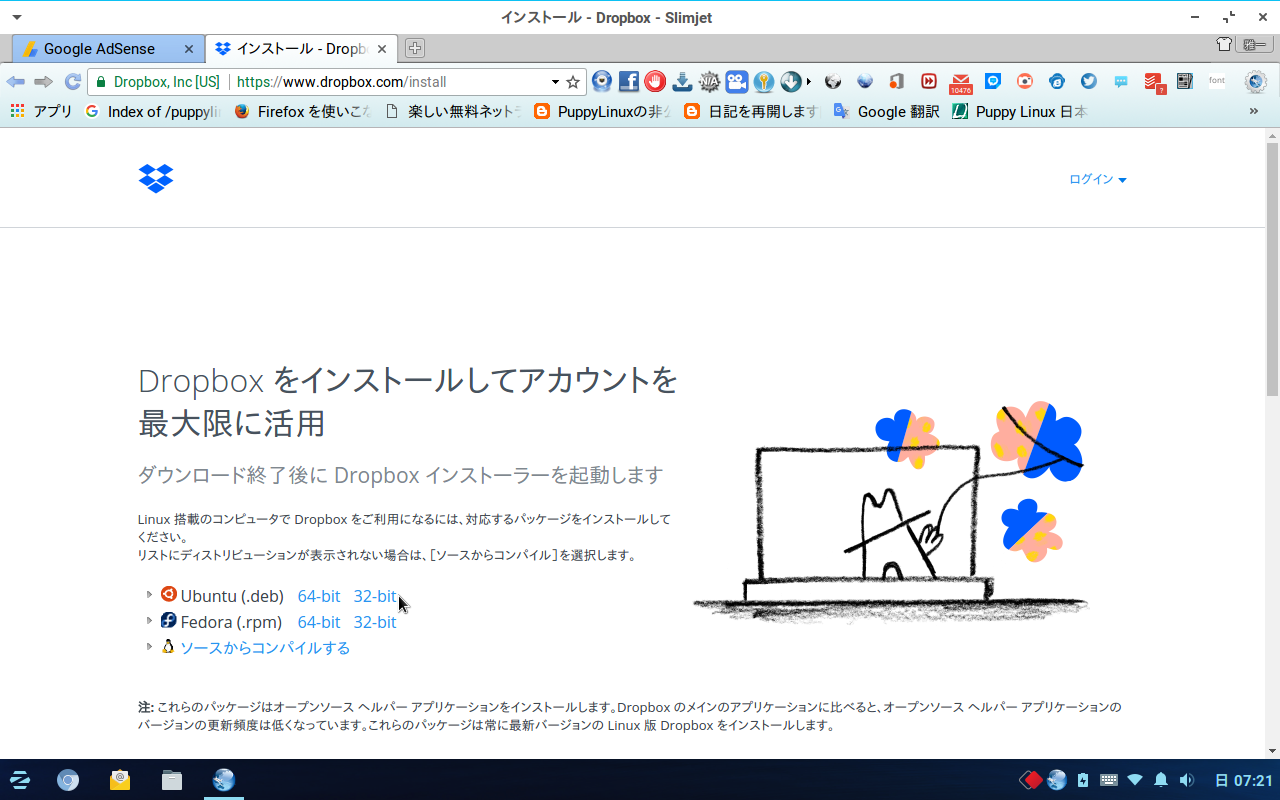Click the round blue download-arrow icon

[x=791, y=82]
